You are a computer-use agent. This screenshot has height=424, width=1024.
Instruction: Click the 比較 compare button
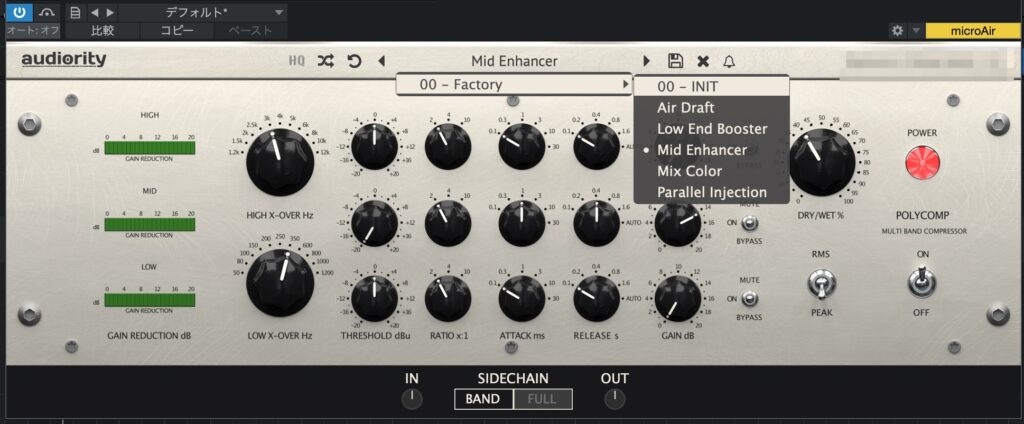pos(102,31)
